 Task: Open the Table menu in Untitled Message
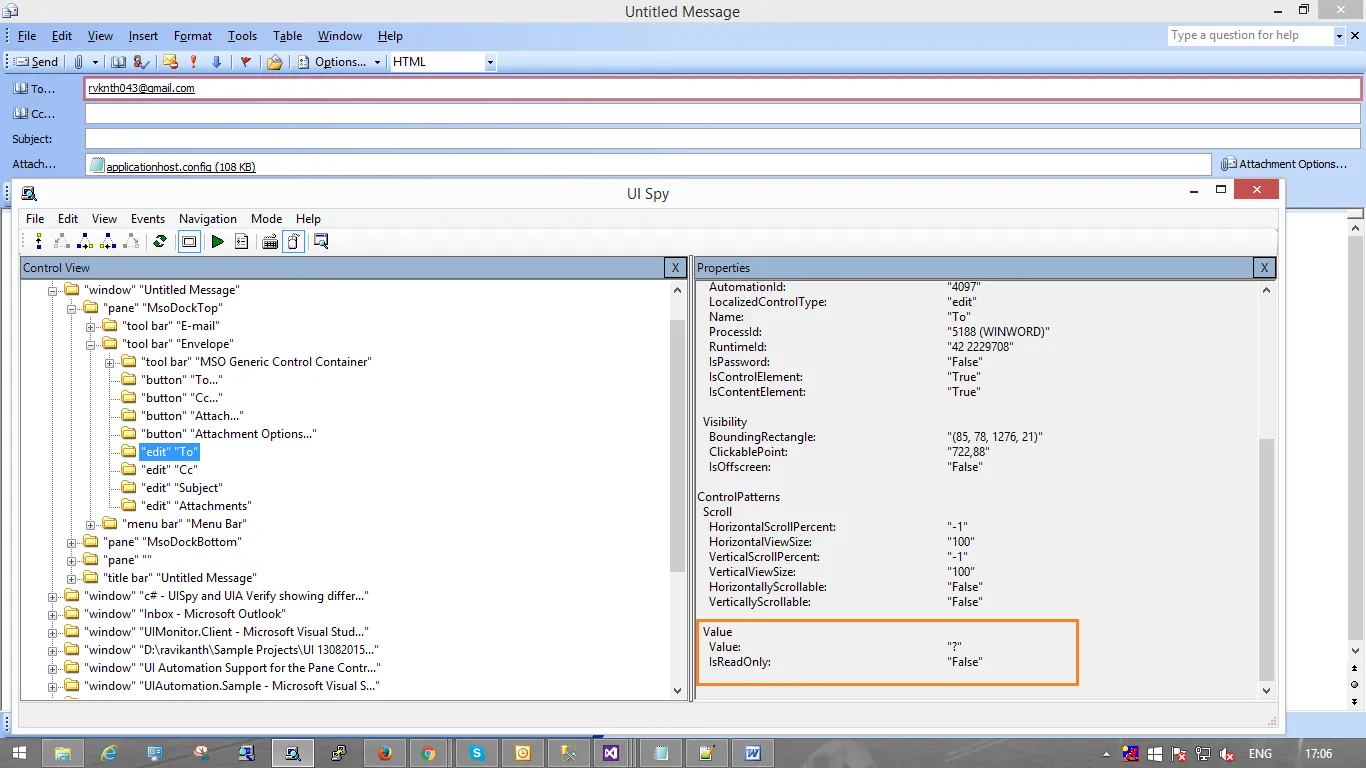click(x=288, y=36)
